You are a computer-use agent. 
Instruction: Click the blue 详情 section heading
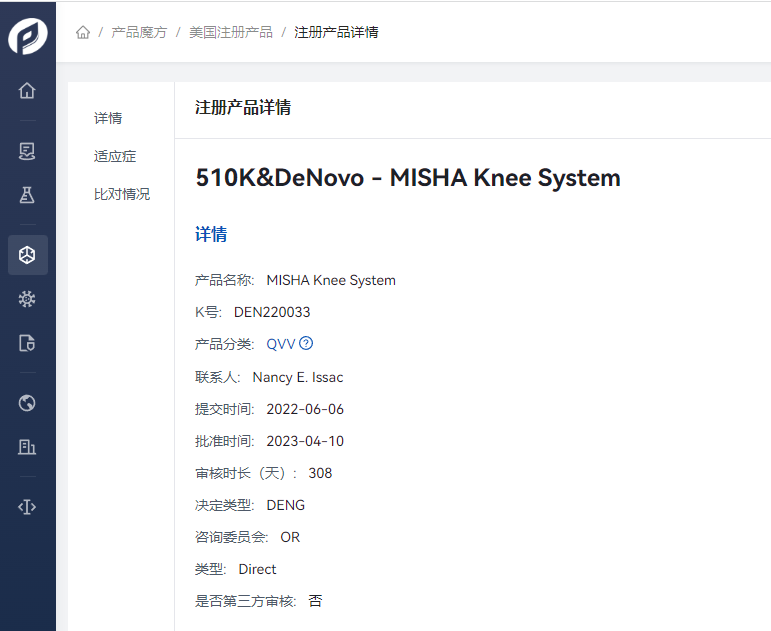[x=211, y=234]
